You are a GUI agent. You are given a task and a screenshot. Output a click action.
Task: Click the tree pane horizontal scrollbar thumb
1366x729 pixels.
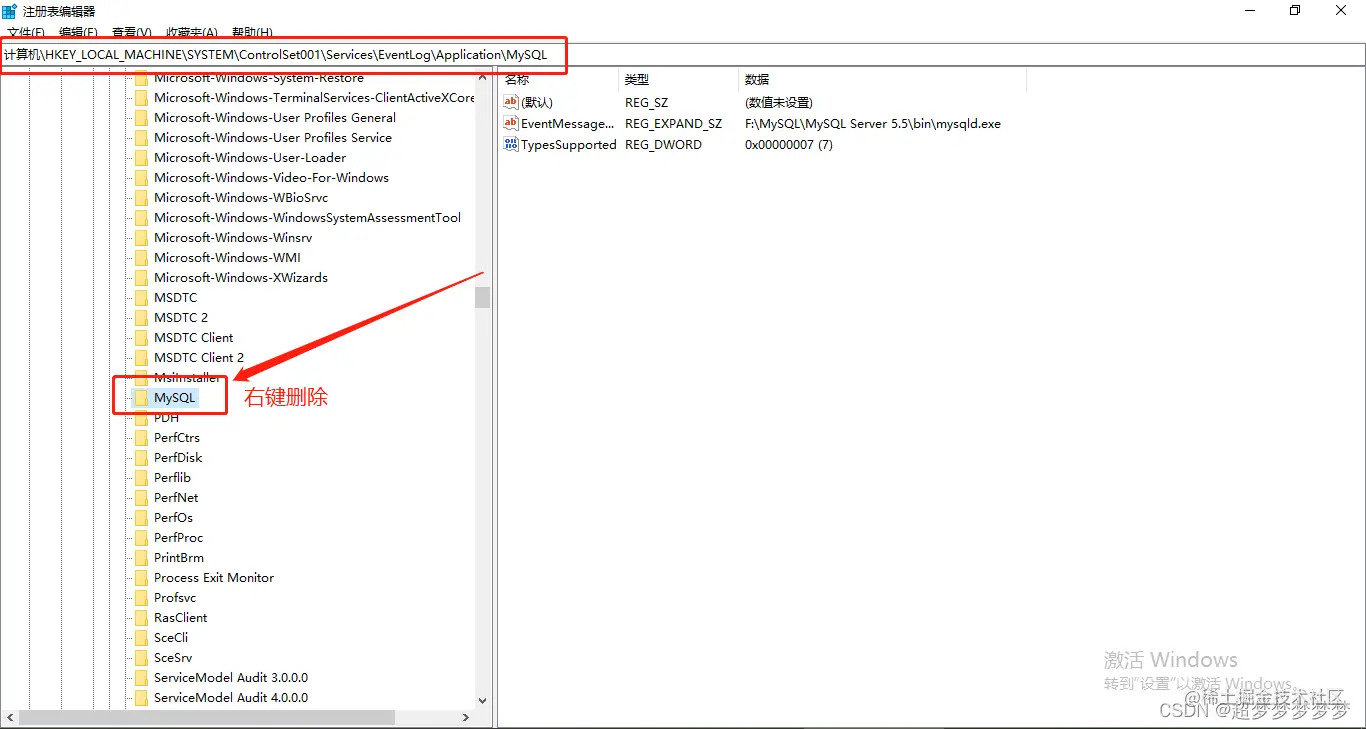coord(207,717)
